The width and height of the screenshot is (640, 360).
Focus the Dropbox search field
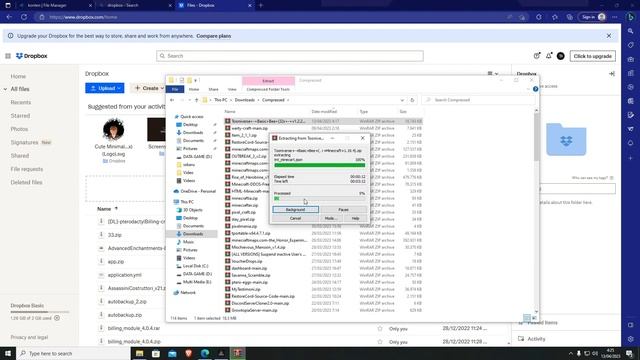pyautogui.click(x=290, y=56)
